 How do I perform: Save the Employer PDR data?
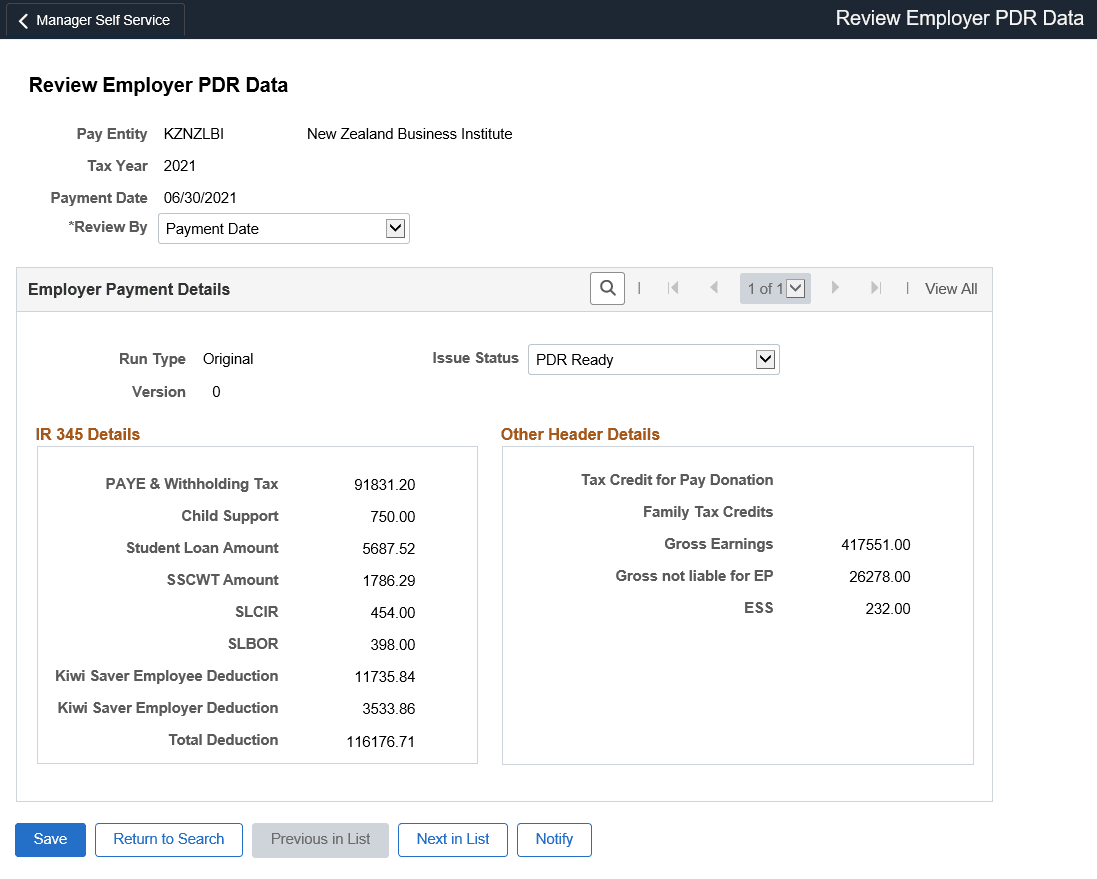pos(50,840)
